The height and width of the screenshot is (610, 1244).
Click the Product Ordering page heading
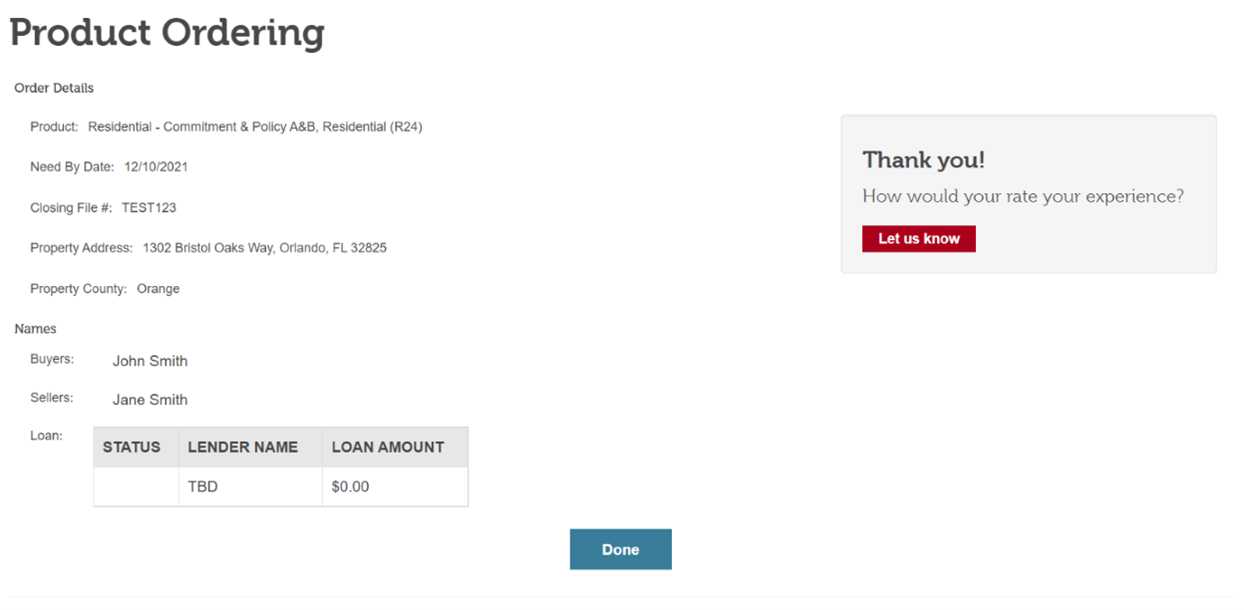[x=167, y=33]
